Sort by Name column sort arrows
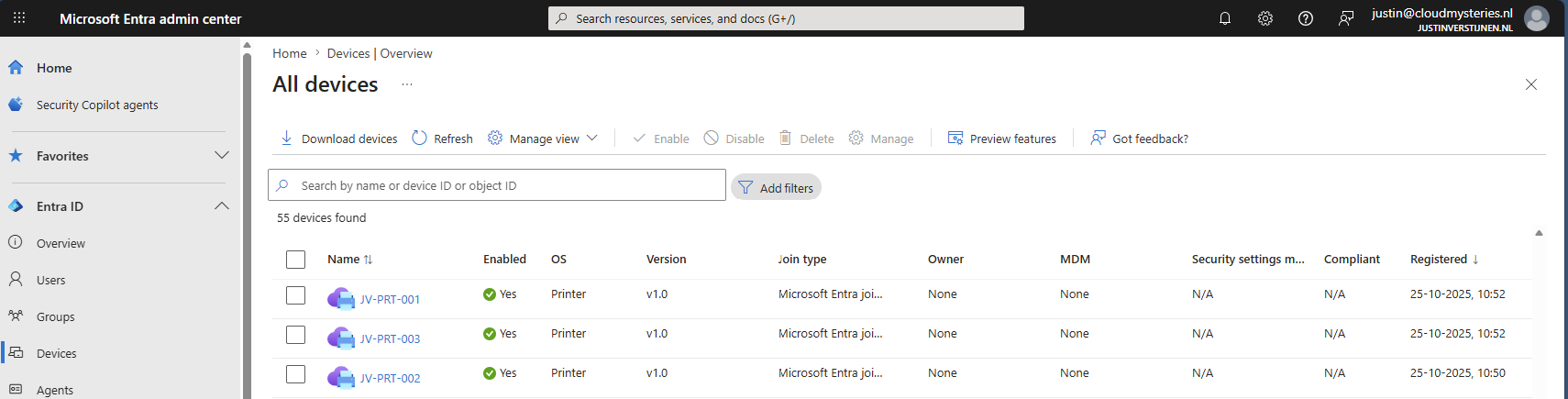The image size is (1568, 399). coord(368,260)
